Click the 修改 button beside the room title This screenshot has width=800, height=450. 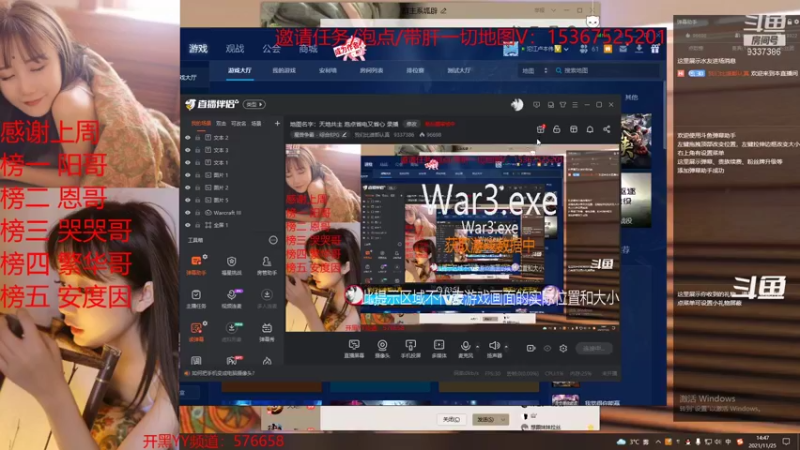pyautogui.click(x=411, y=124)
